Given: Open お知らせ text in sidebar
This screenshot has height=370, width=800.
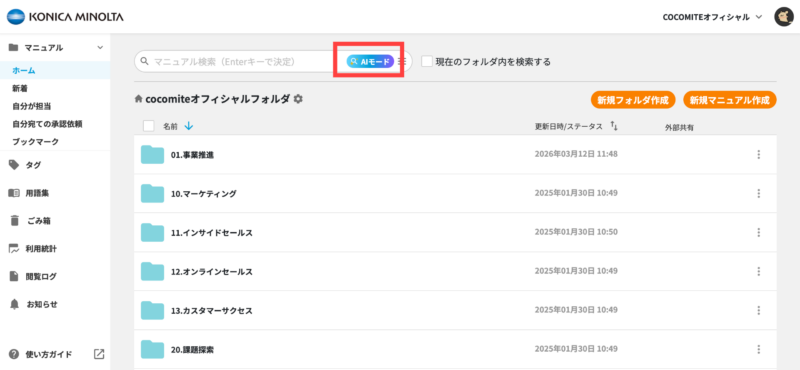Looking at the screenshot, I should pyautogui.click(x=41, y=304).
